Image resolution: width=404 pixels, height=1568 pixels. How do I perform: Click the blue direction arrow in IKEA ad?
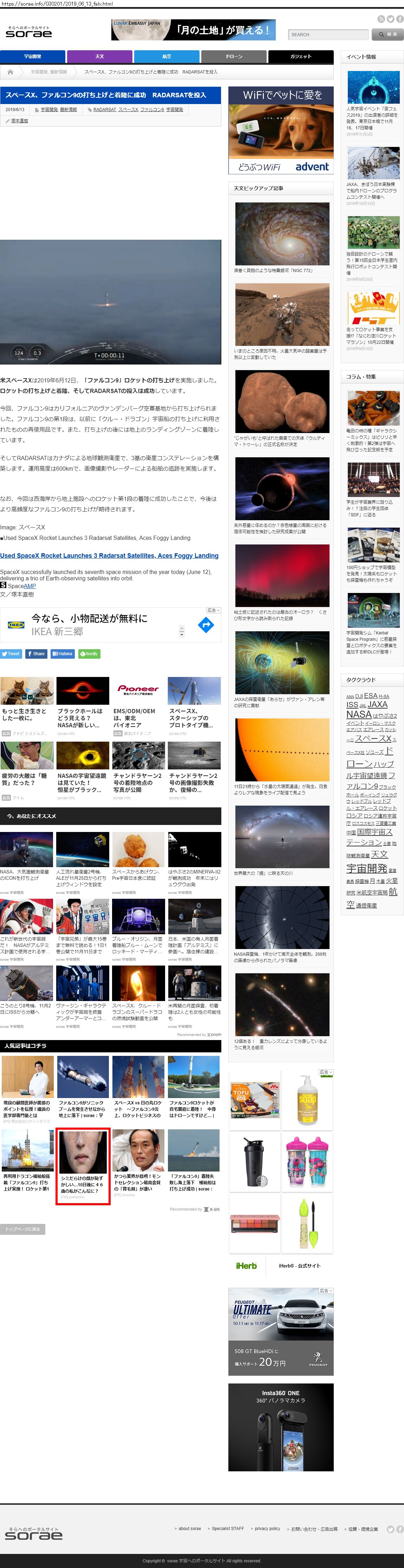click(206, 625)
